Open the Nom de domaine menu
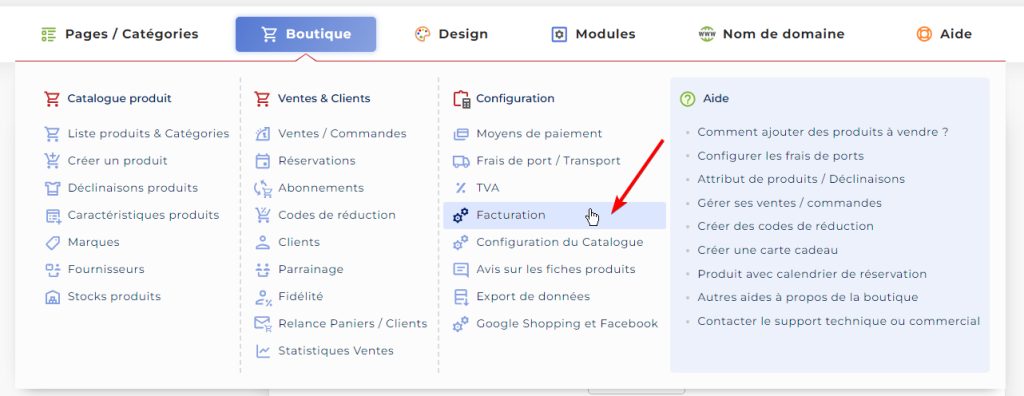The height and width of the screenshot is (396, 1024). [771, 34]
